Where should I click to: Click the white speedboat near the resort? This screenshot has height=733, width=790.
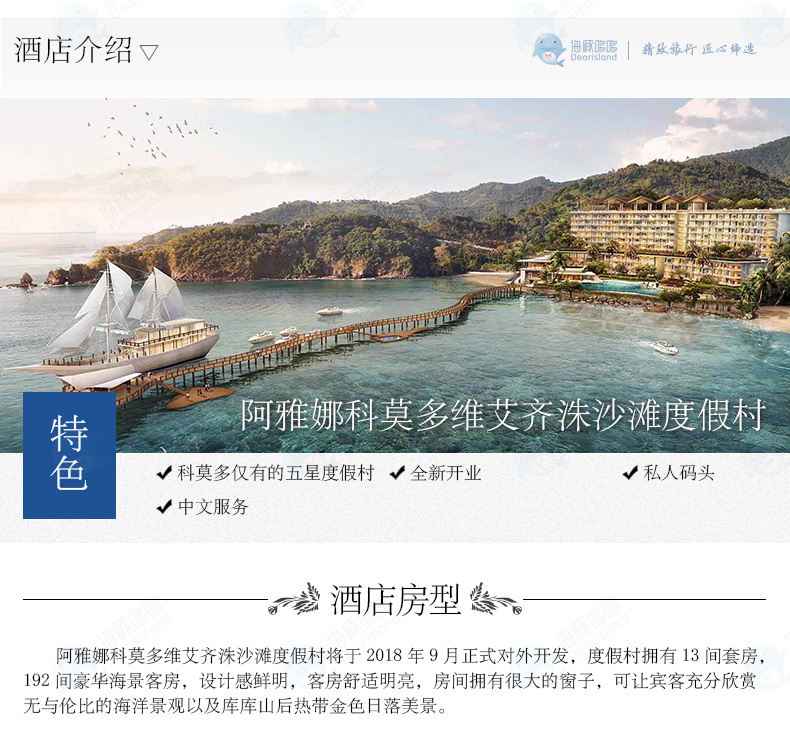point(663,348)
